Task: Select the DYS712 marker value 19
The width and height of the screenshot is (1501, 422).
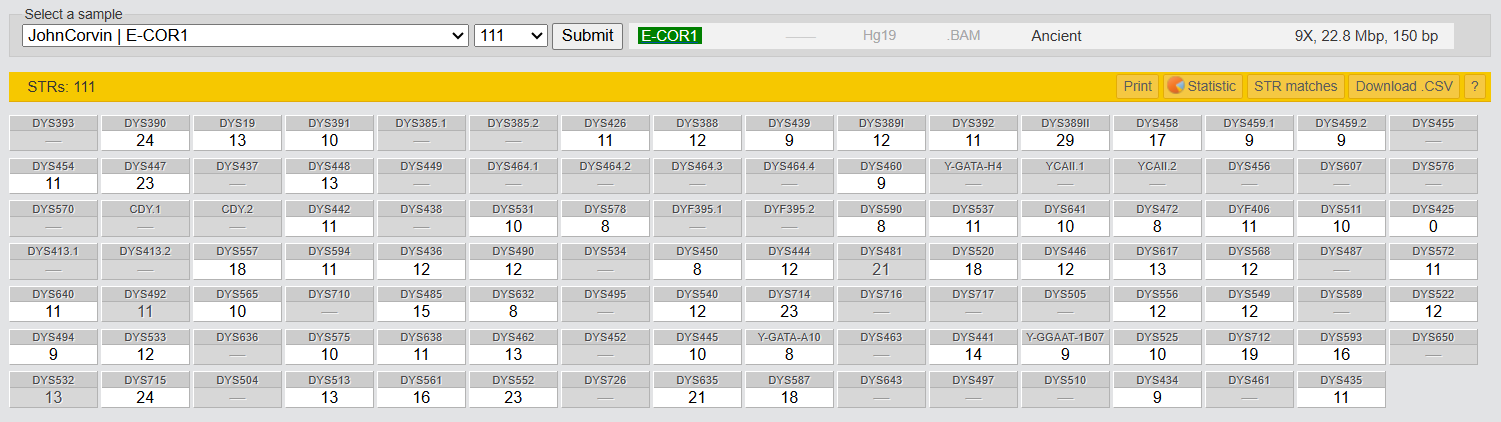Action: [x=1249, y=356]
